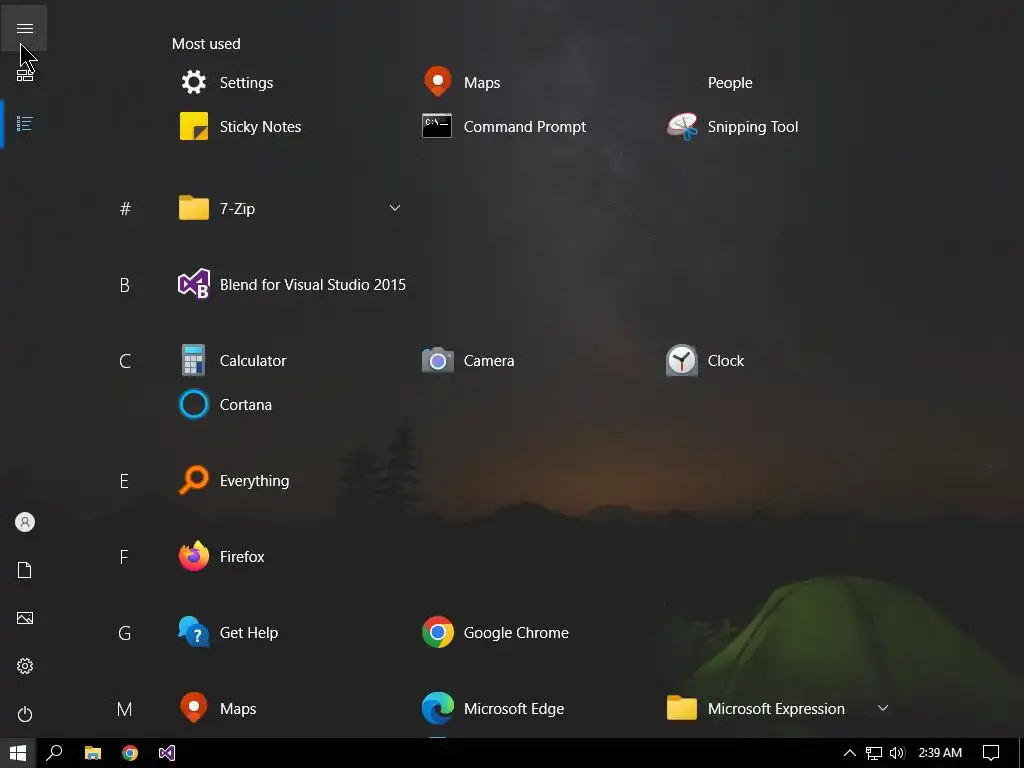Click the E letter header

point(125,481)
